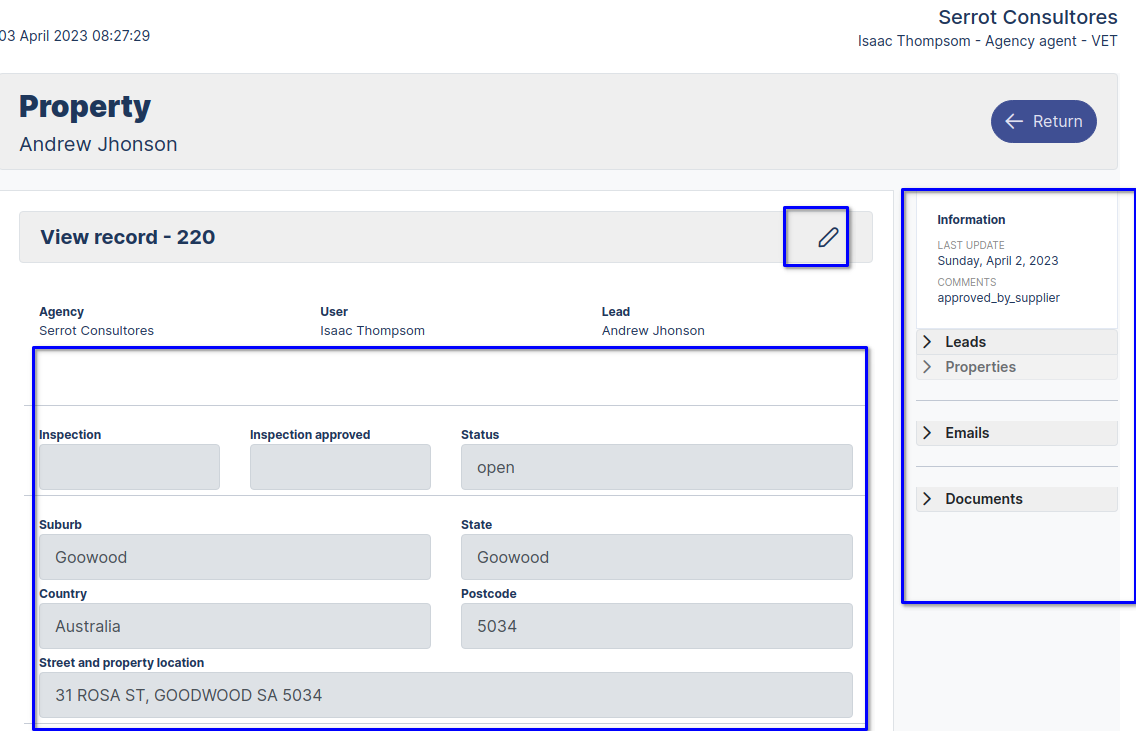Click the Serrot Consultores header name
The height and width of the screenshot is (731, 1136).
(x=1027, y=17)
